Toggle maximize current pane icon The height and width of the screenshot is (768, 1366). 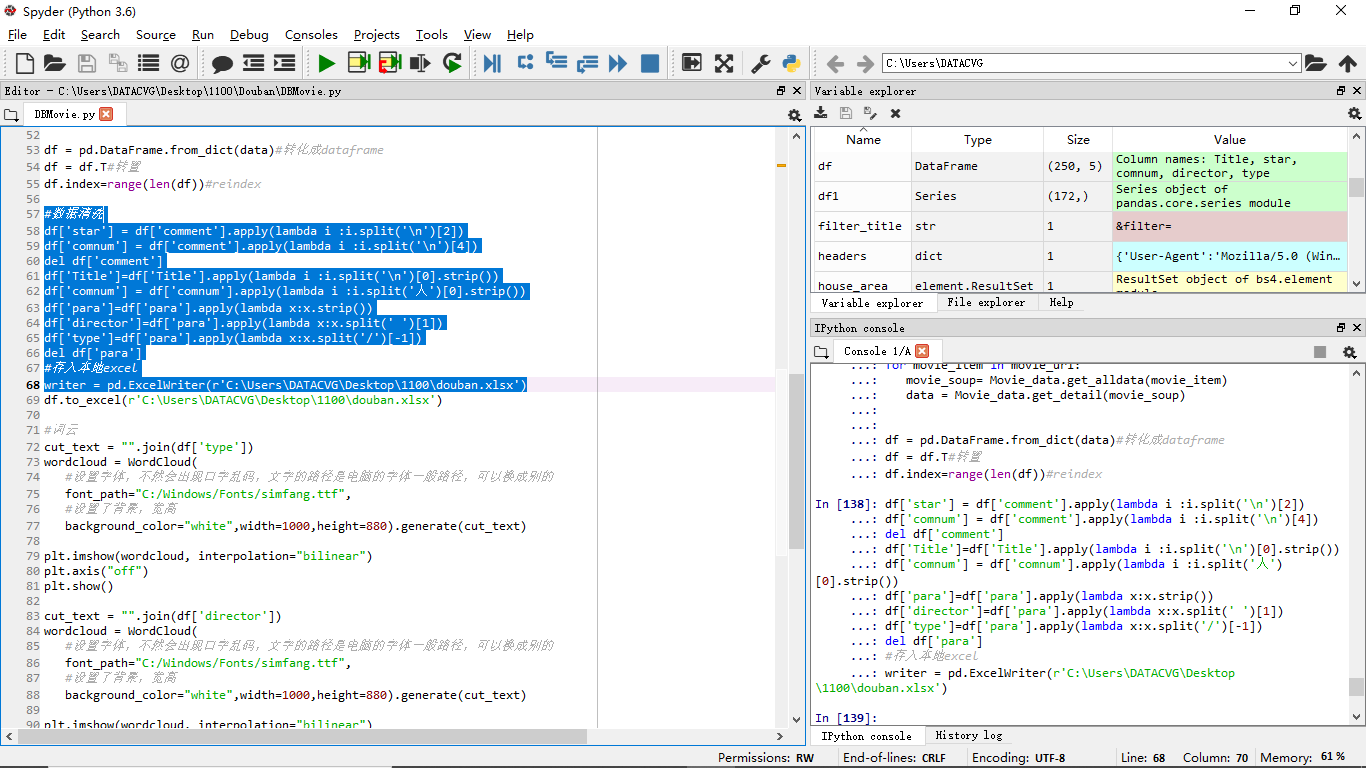tap(692, 63)
